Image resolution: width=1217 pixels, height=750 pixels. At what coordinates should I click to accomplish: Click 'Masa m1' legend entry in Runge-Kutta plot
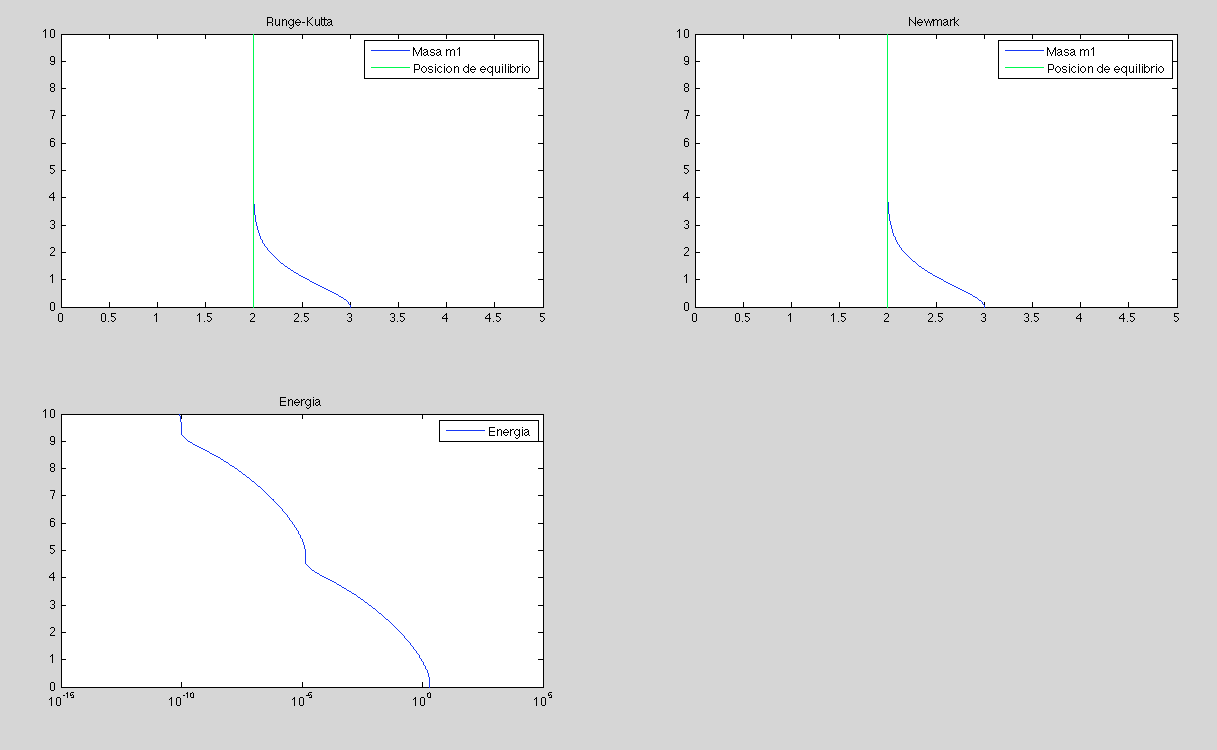coord(436,52)
